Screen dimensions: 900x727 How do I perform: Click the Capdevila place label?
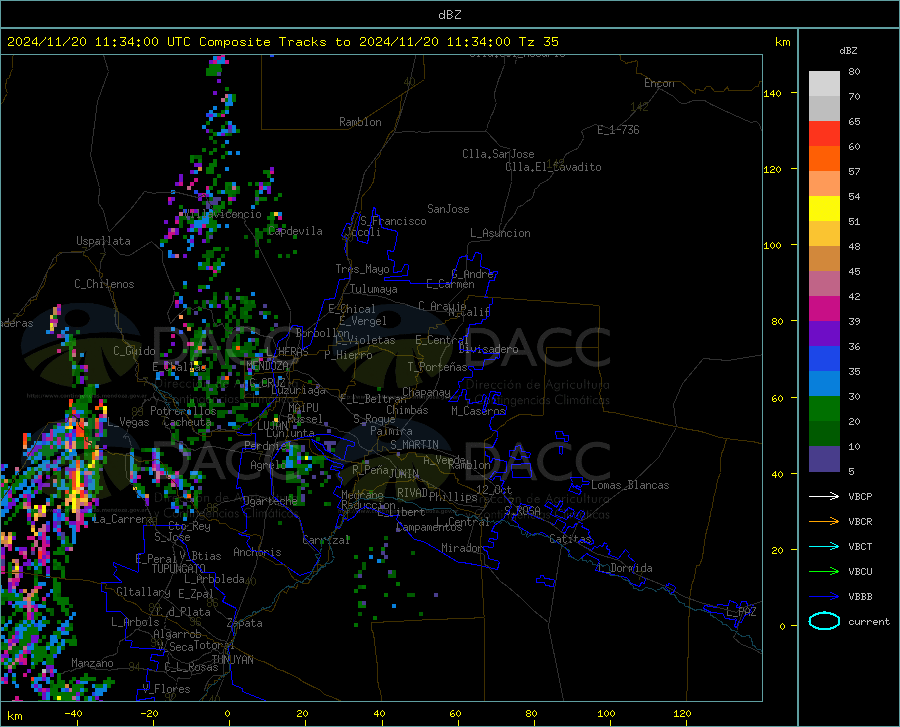pos(295,231)
